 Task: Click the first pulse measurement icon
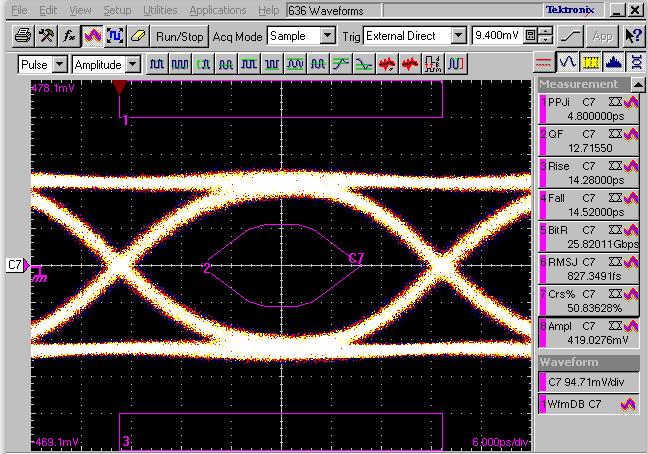(x=158, y=64)
